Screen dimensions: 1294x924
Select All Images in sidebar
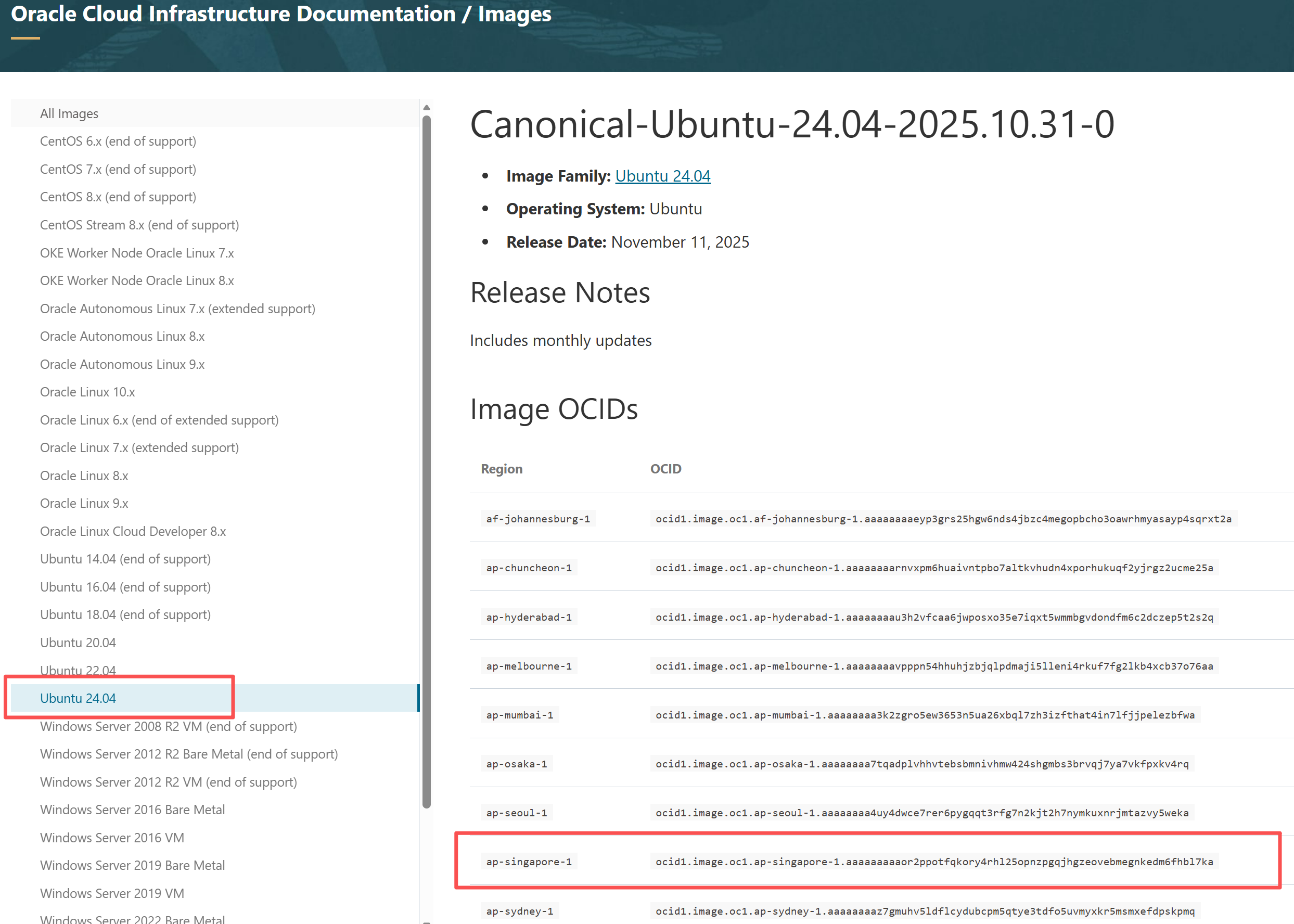point(69,114)
